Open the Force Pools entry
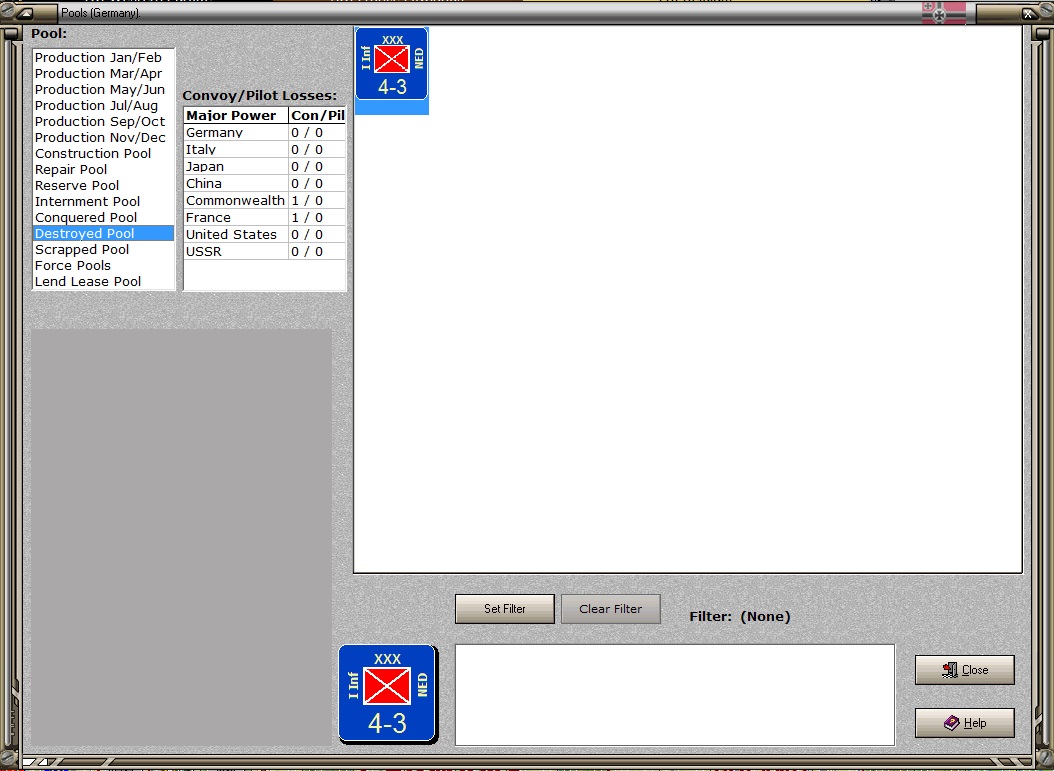 click(104, 266)
